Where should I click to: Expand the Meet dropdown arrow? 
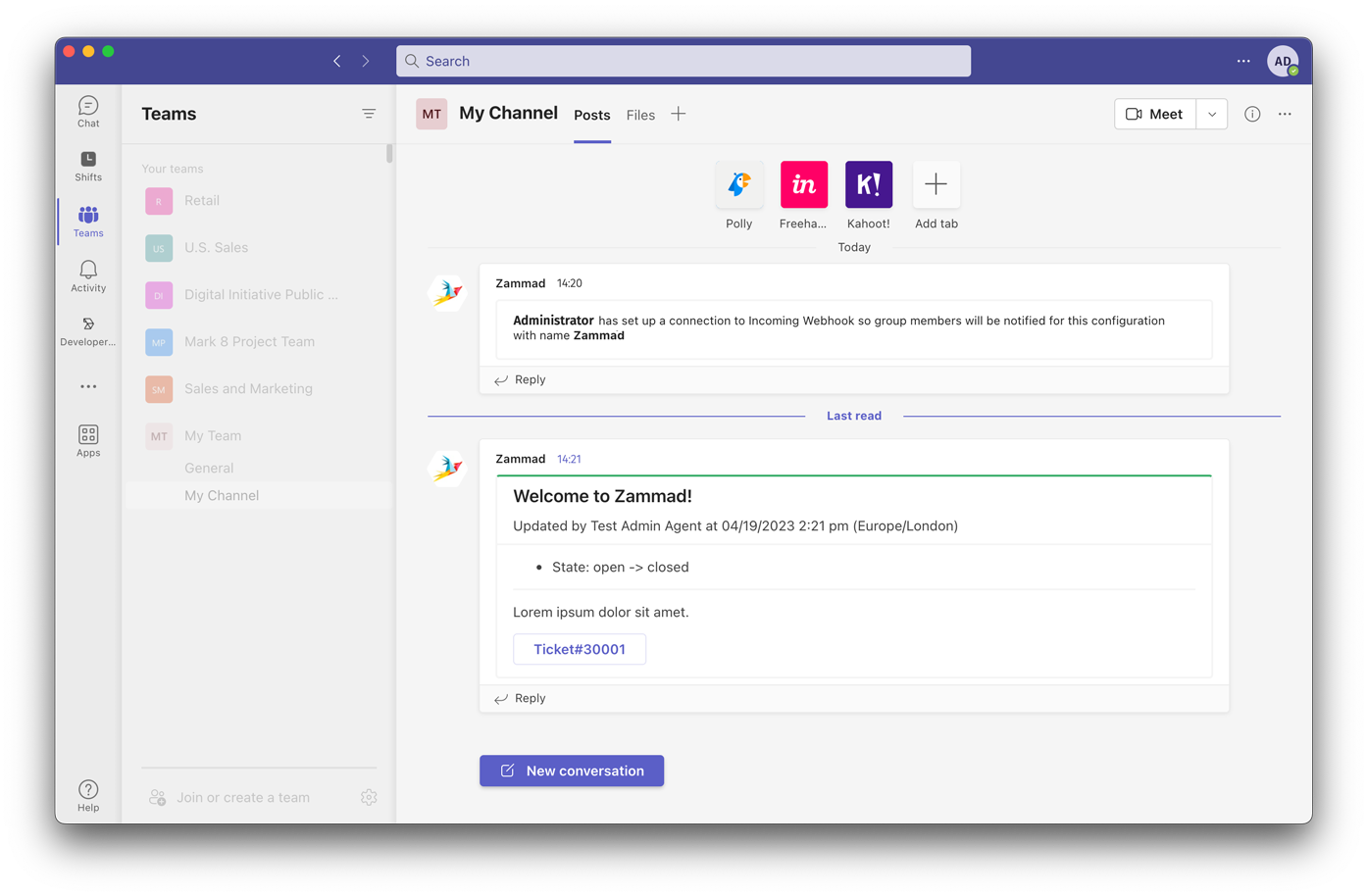pos(1212,114)
